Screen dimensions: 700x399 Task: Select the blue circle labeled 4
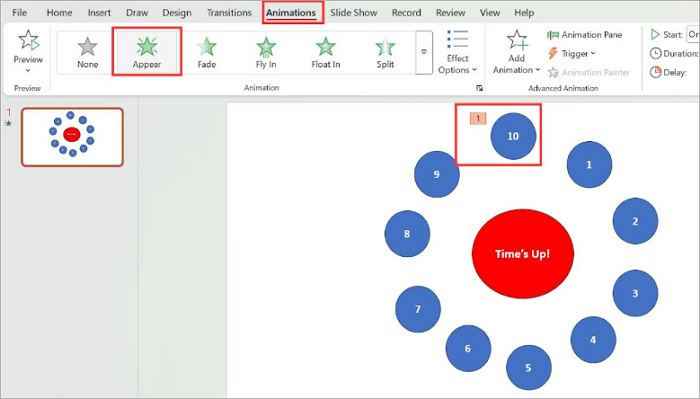[x=593, y=340]
